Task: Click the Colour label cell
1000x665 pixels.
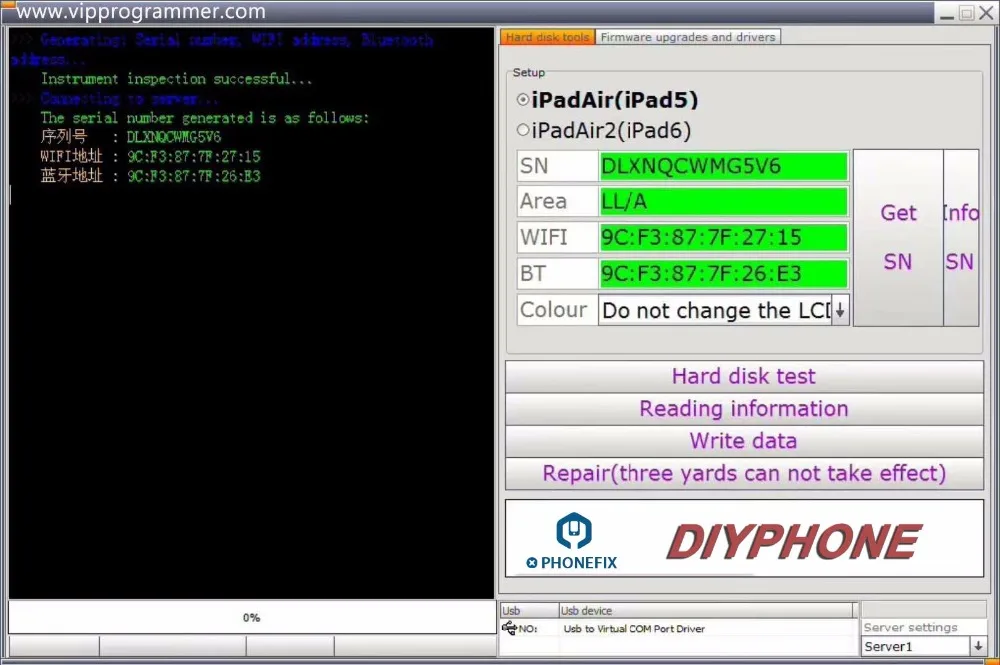Action: (557, 310)
